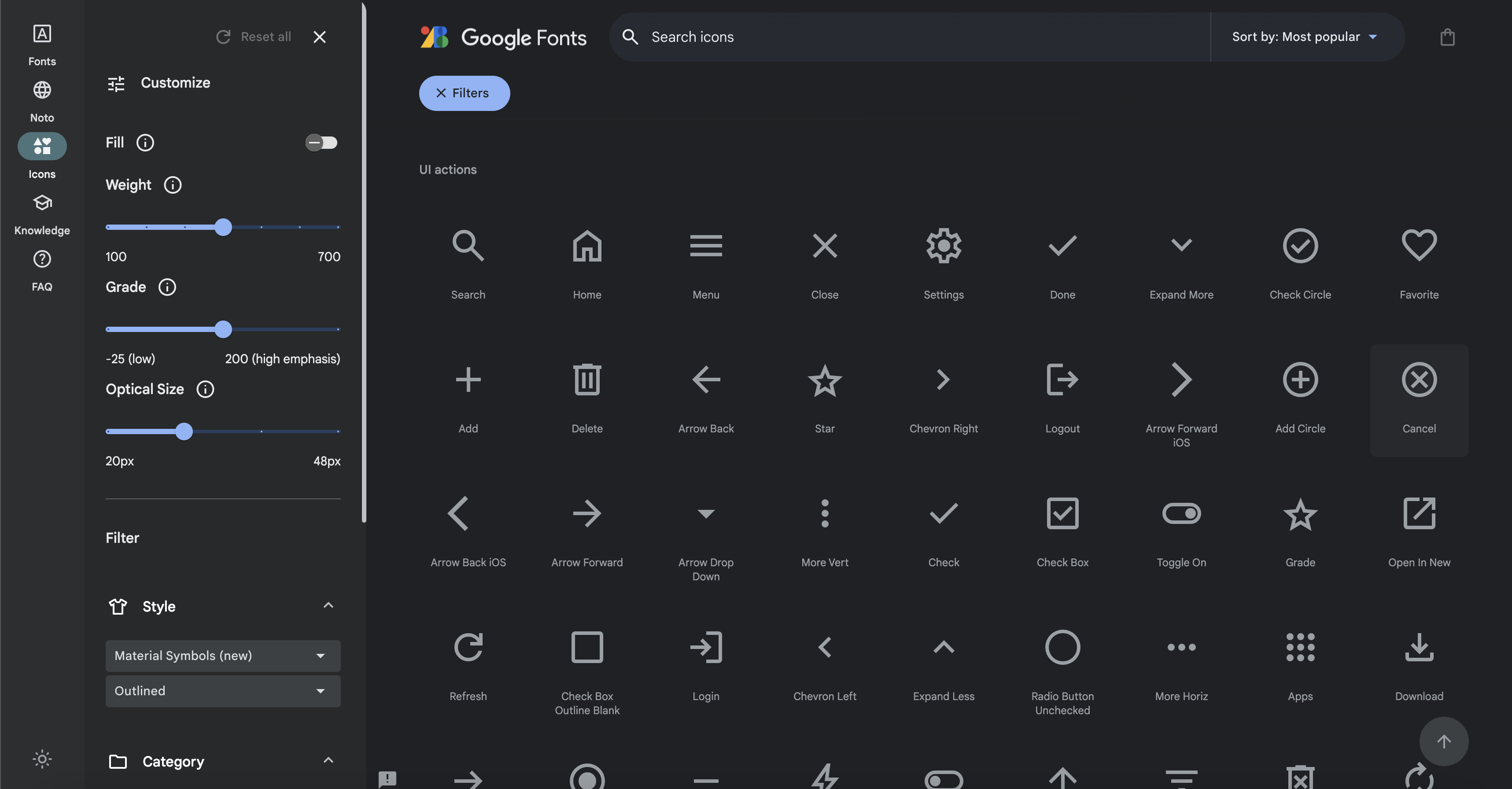Collapse the Category section
This screenshot has width=1512, height=789.
coord(328,760)
